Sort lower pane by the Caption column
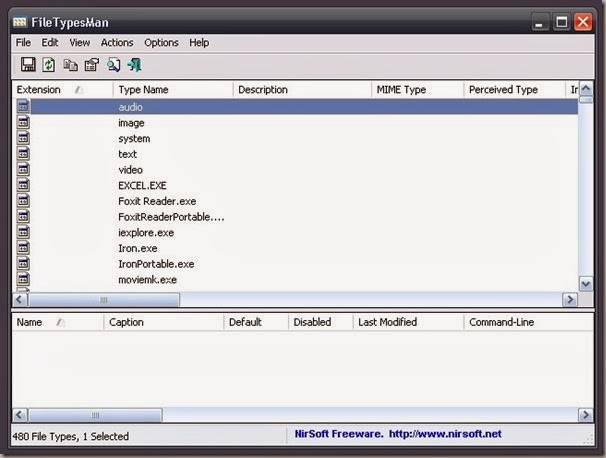606x458 pixels. [x=164, y=322]
